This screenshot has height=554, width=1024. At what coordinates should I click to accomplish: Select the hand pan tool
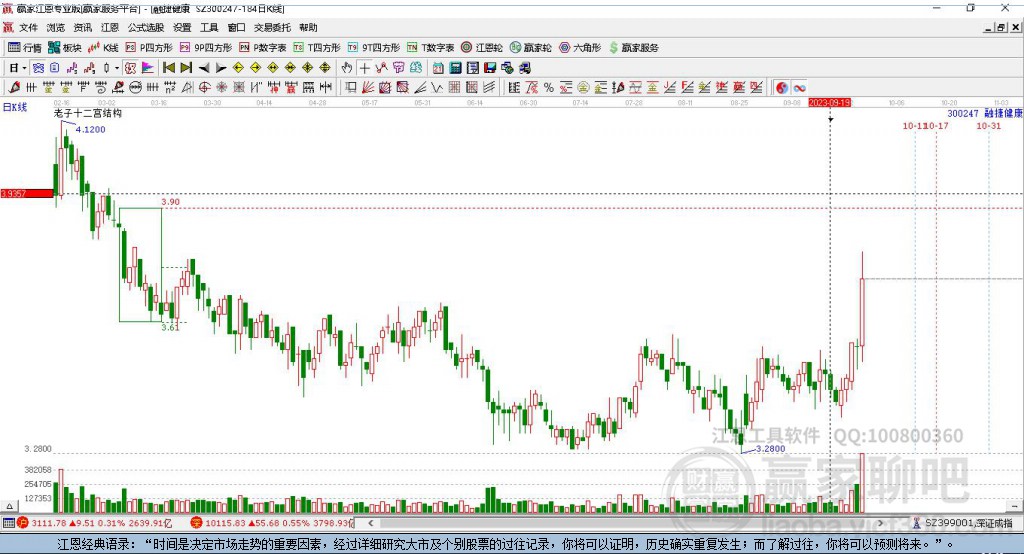point(347,68)
